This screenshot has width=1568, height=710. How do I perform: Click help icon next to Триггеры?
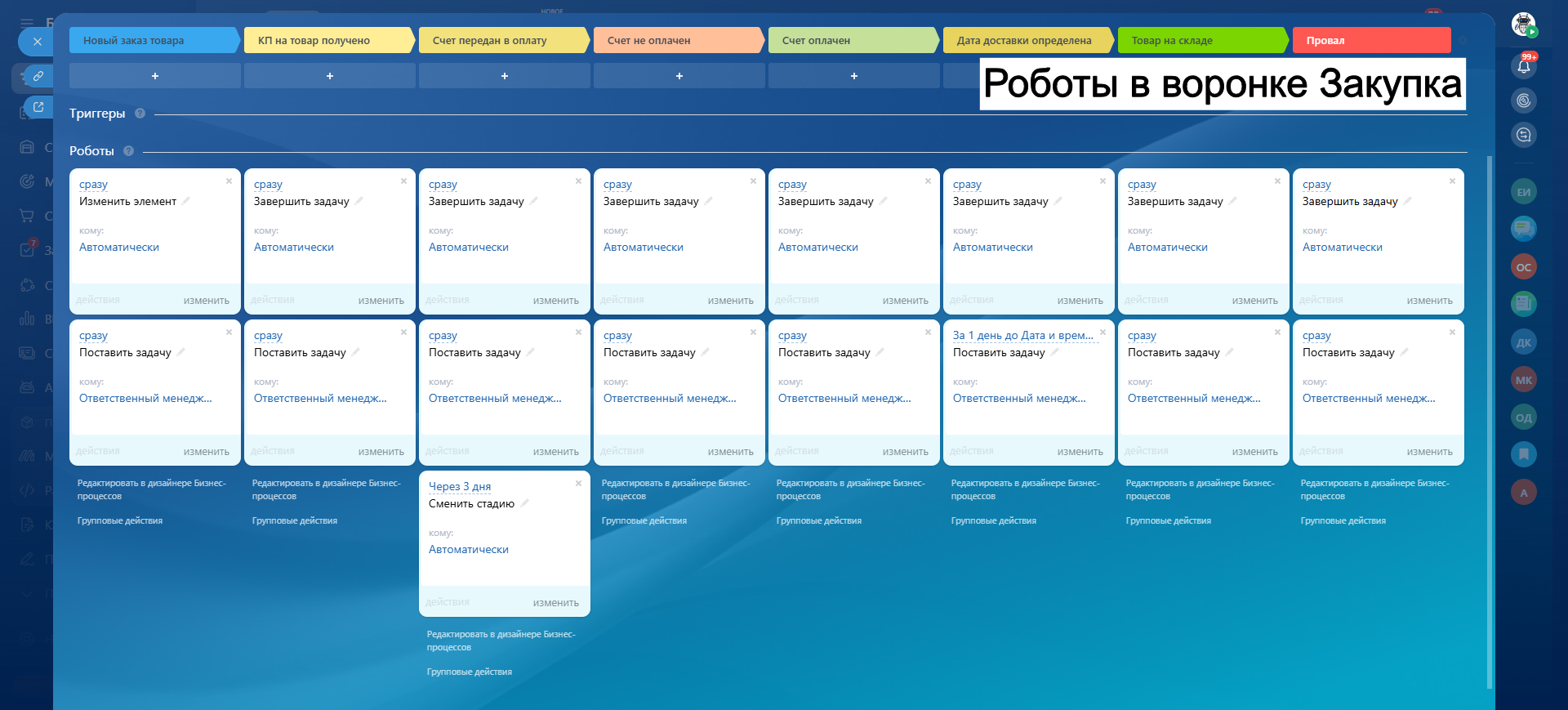(140, 114)
